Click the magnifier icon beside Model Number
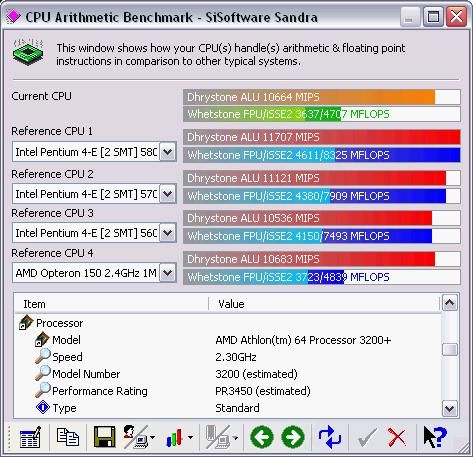Image resolution: width=473 pixels, height=457 pixels. point(43,373)
